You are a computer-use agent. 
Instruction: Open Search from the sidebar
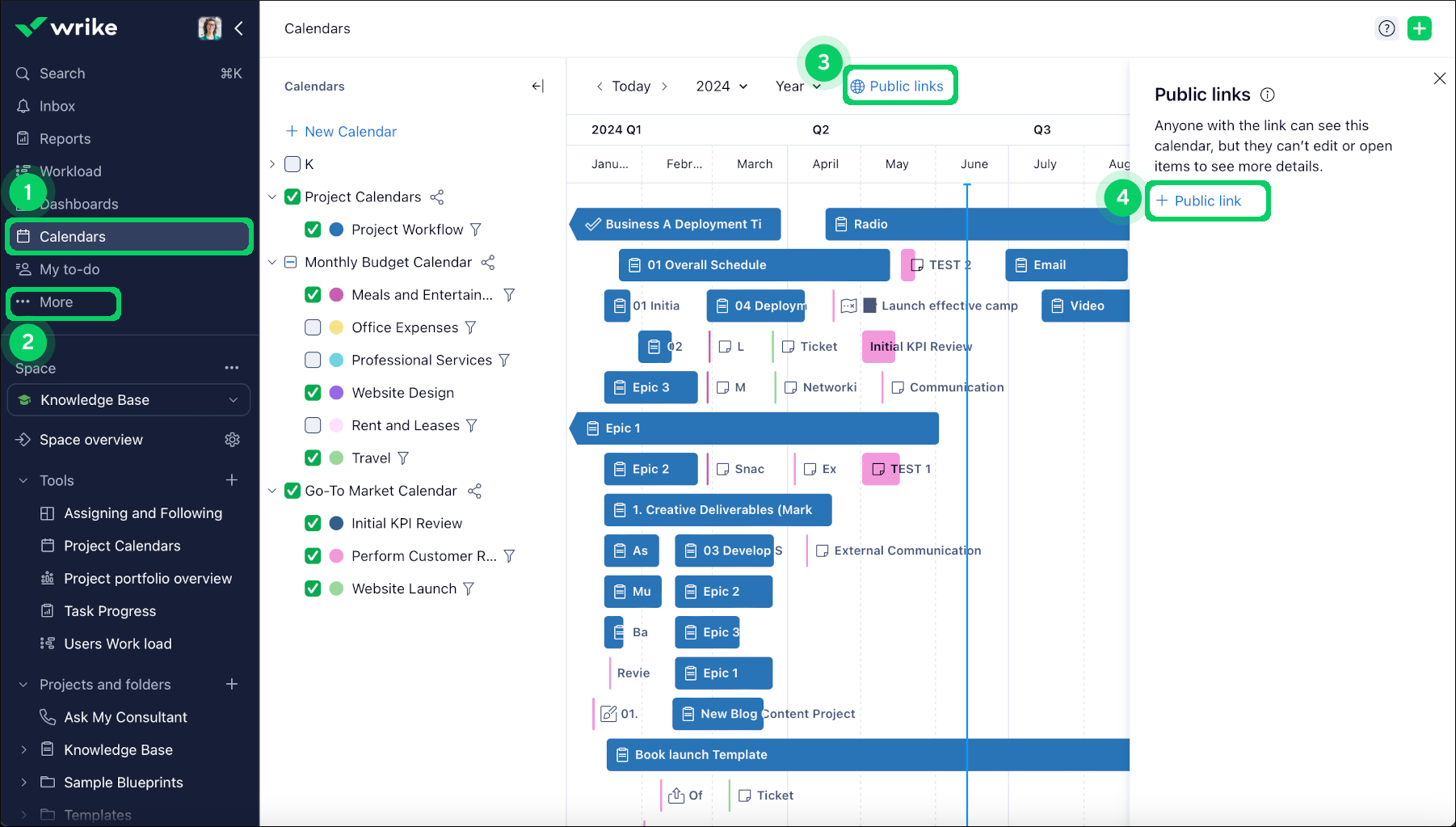click(x=62, y=73)
